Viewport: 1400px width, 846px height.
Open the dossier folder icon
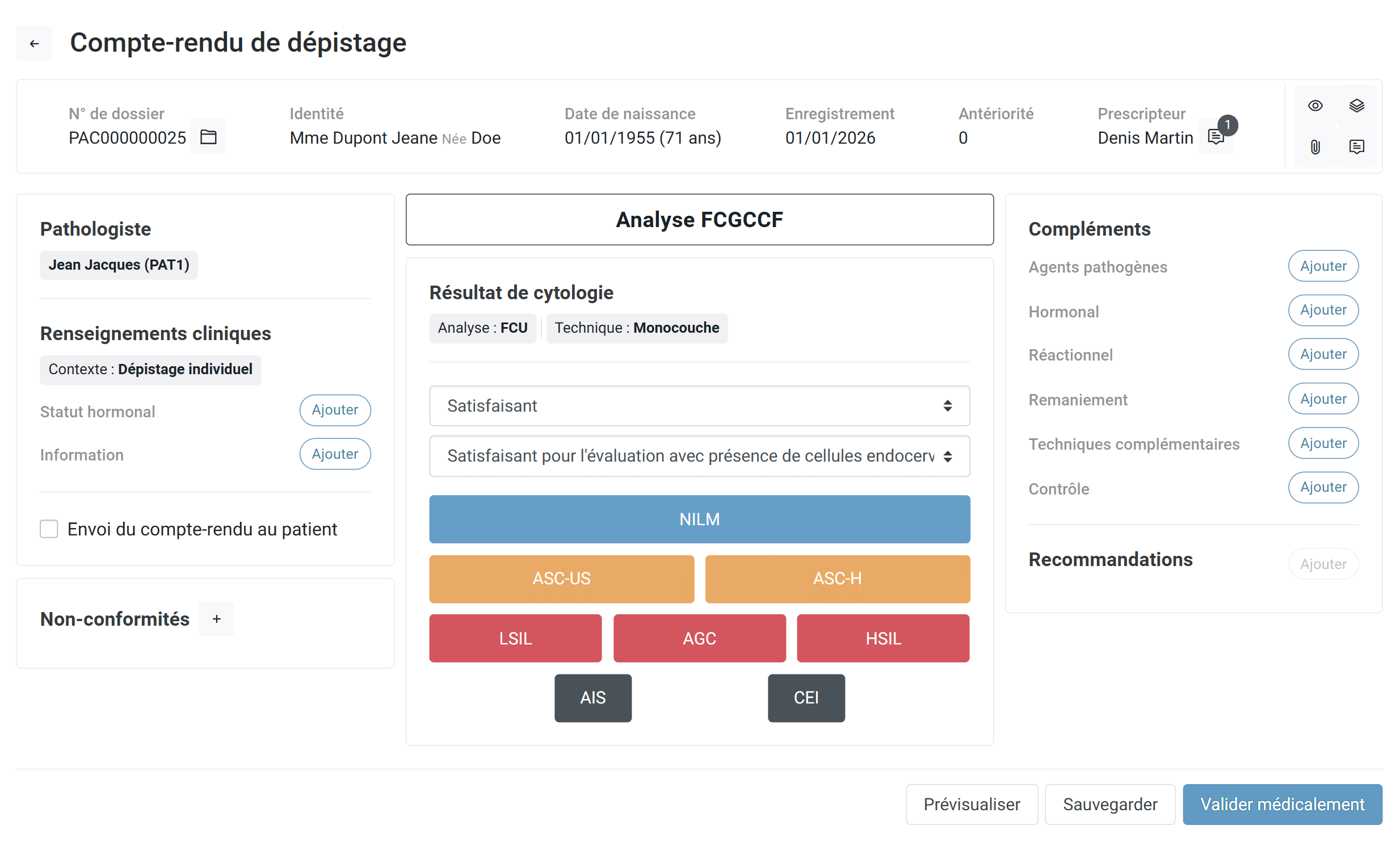pyautogui.click(x=208, y=137)
